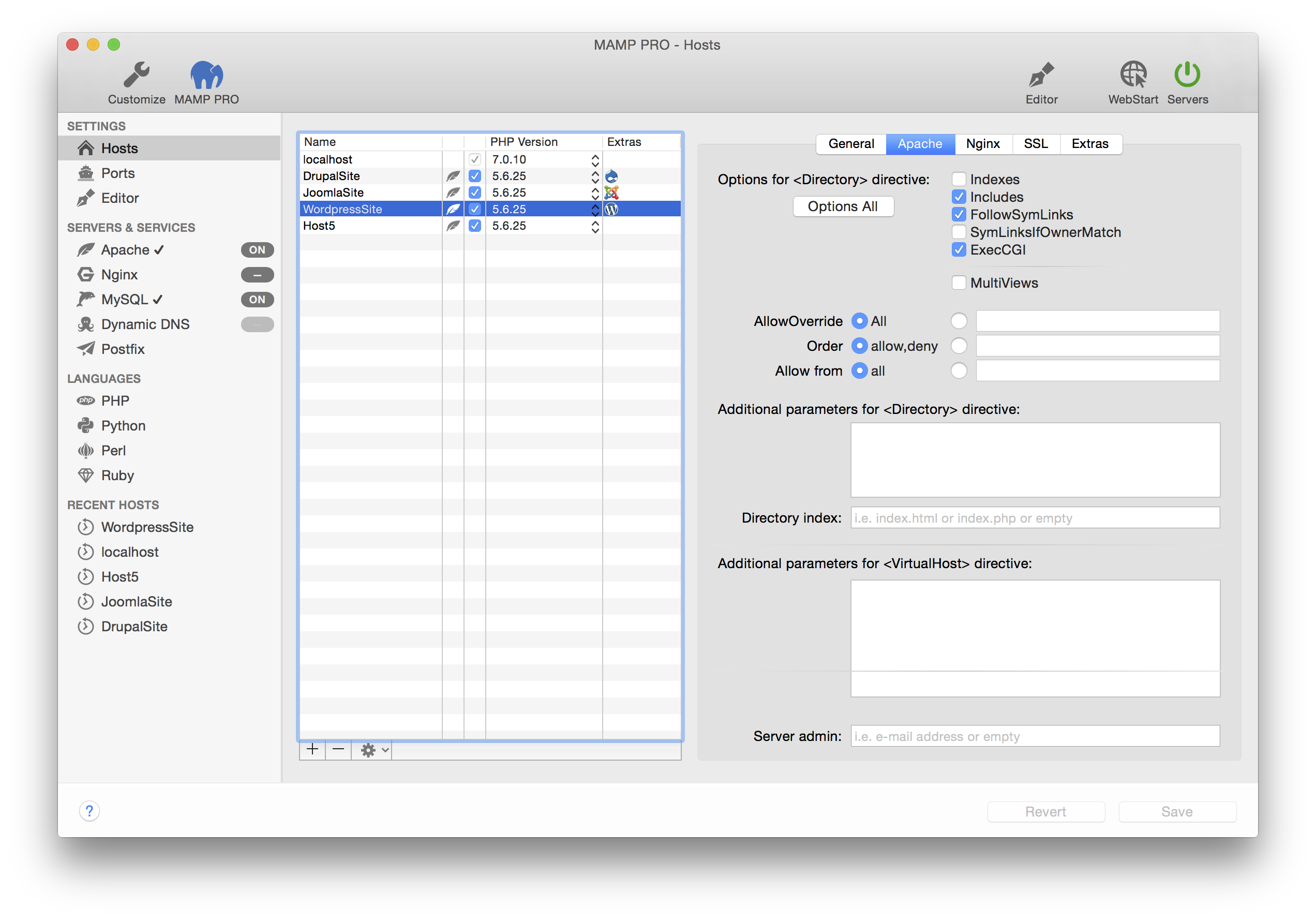Open Editor settings in sidebar
Screen dimensions: 1316x920
click(x=169, y=198)
